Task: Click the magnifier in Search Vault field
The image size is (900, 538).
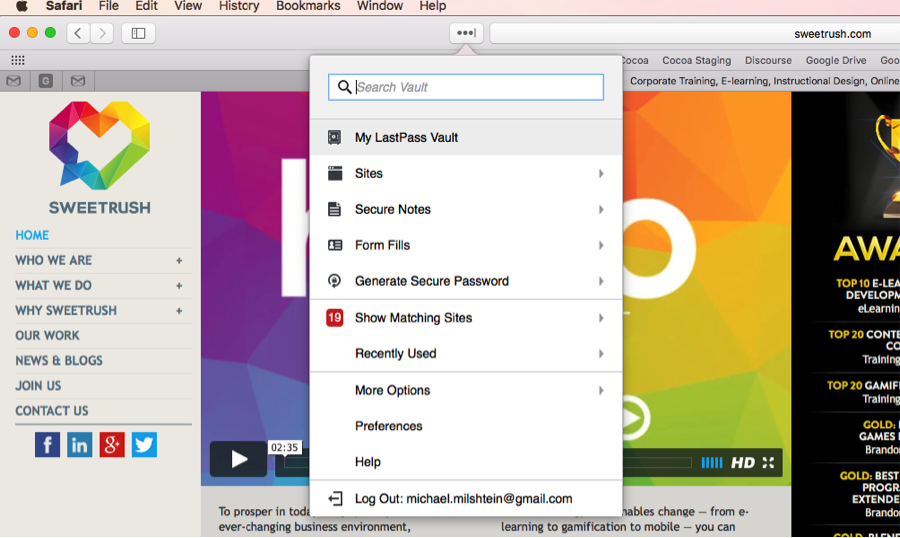Action: click(344, 87)
